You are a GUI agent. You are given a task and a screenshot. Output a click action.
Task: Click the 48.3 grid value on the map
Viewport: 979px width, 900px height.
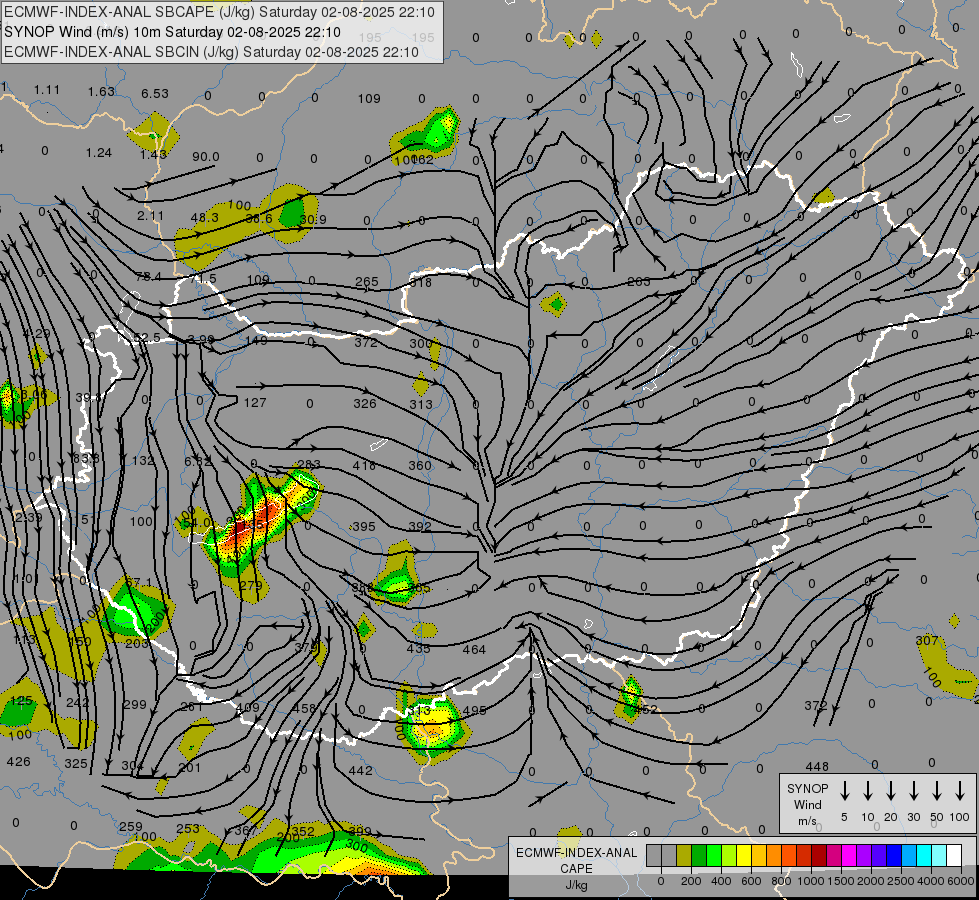[x=205, y=217]
